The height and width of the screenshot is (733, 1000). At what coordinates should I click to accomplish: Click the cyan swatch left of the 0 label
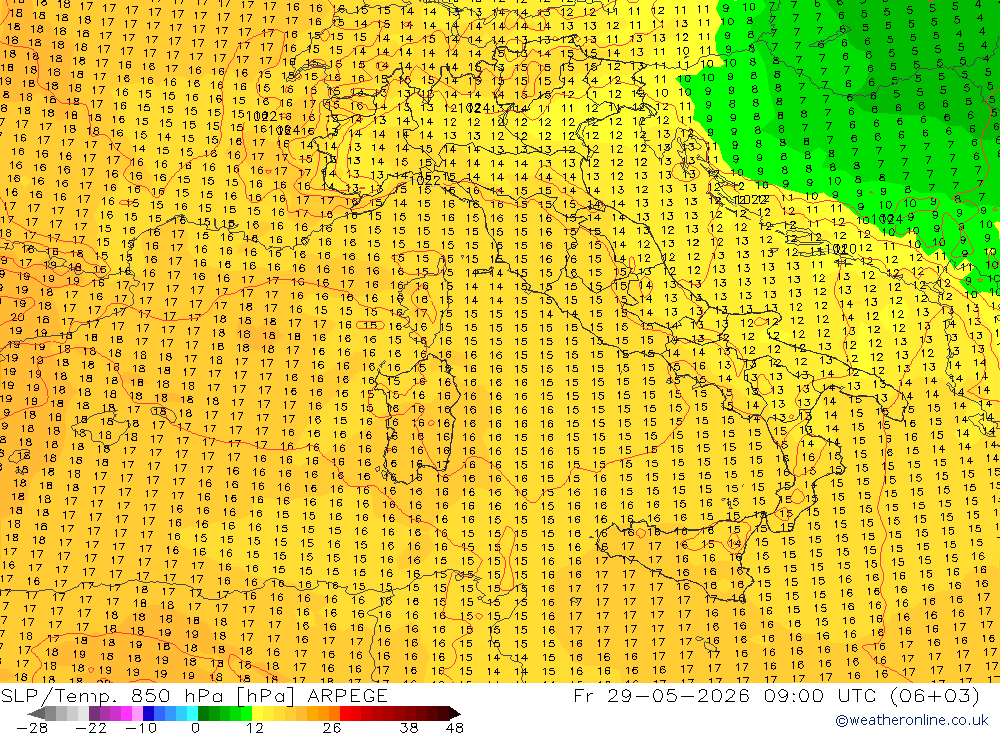(x=192, y=713)
